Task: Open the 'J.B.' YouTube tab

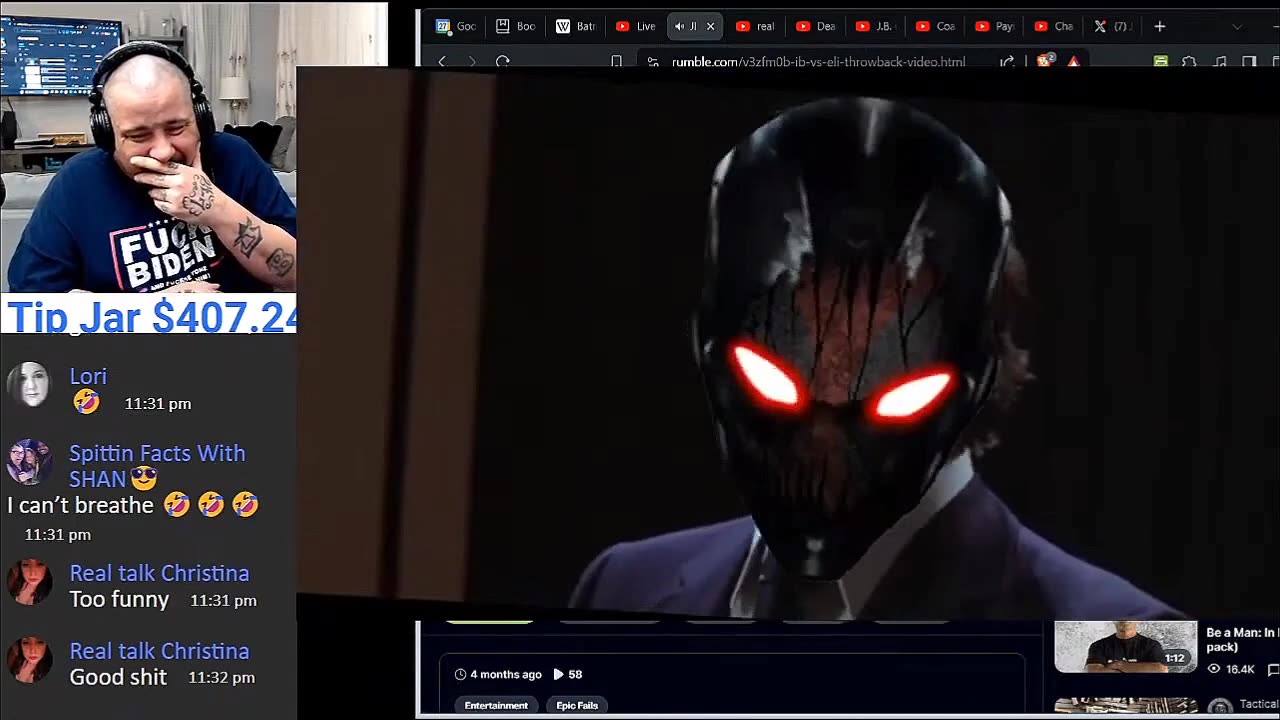Action: tap(876, 26)
